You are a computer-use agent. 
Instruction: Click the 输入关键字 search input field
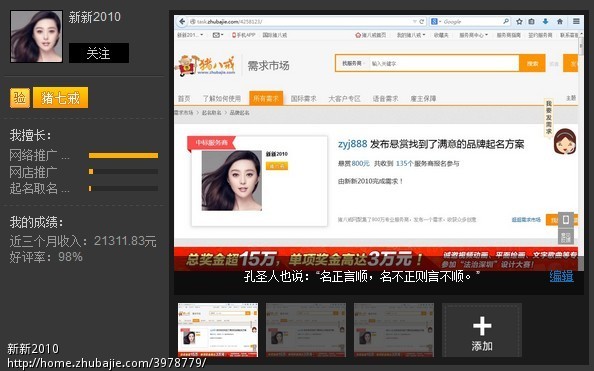(x=443, y=63)
